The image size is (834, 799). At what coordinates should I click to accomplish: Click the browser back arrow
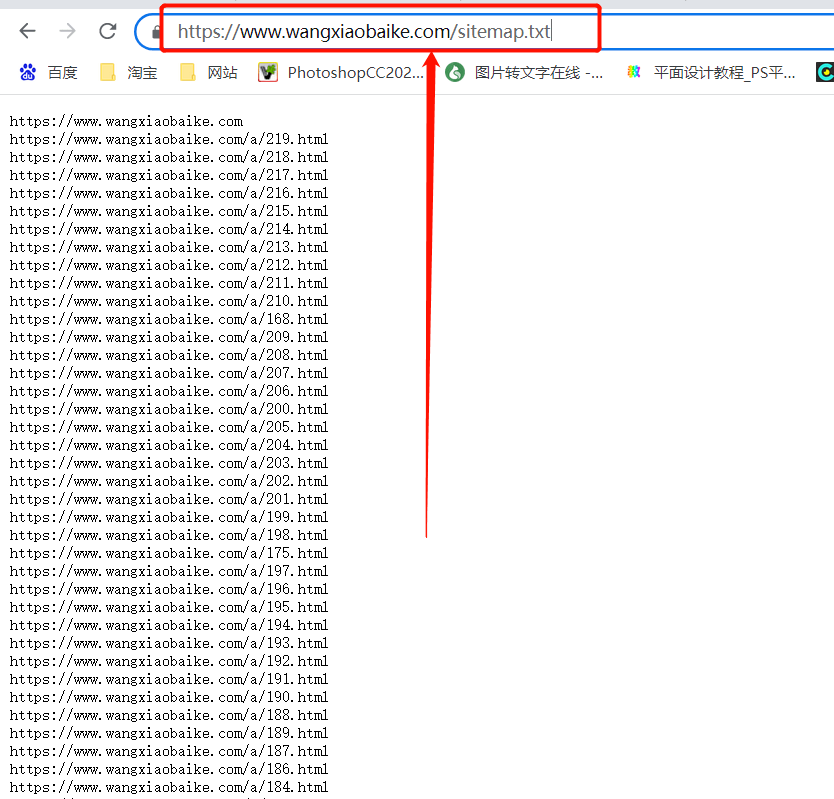tap(28, 31)
